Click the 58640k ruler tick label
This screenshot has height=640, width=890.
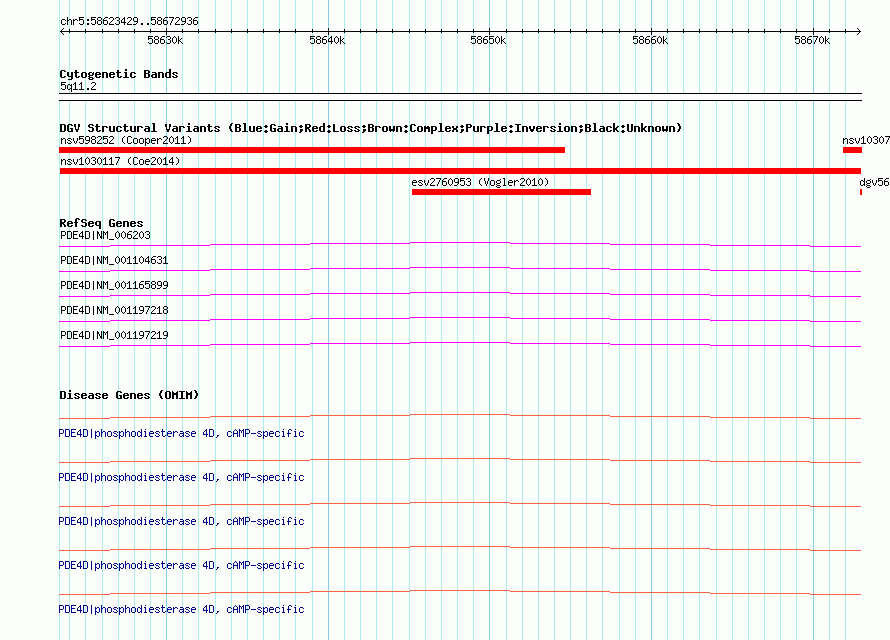(327, 40)
